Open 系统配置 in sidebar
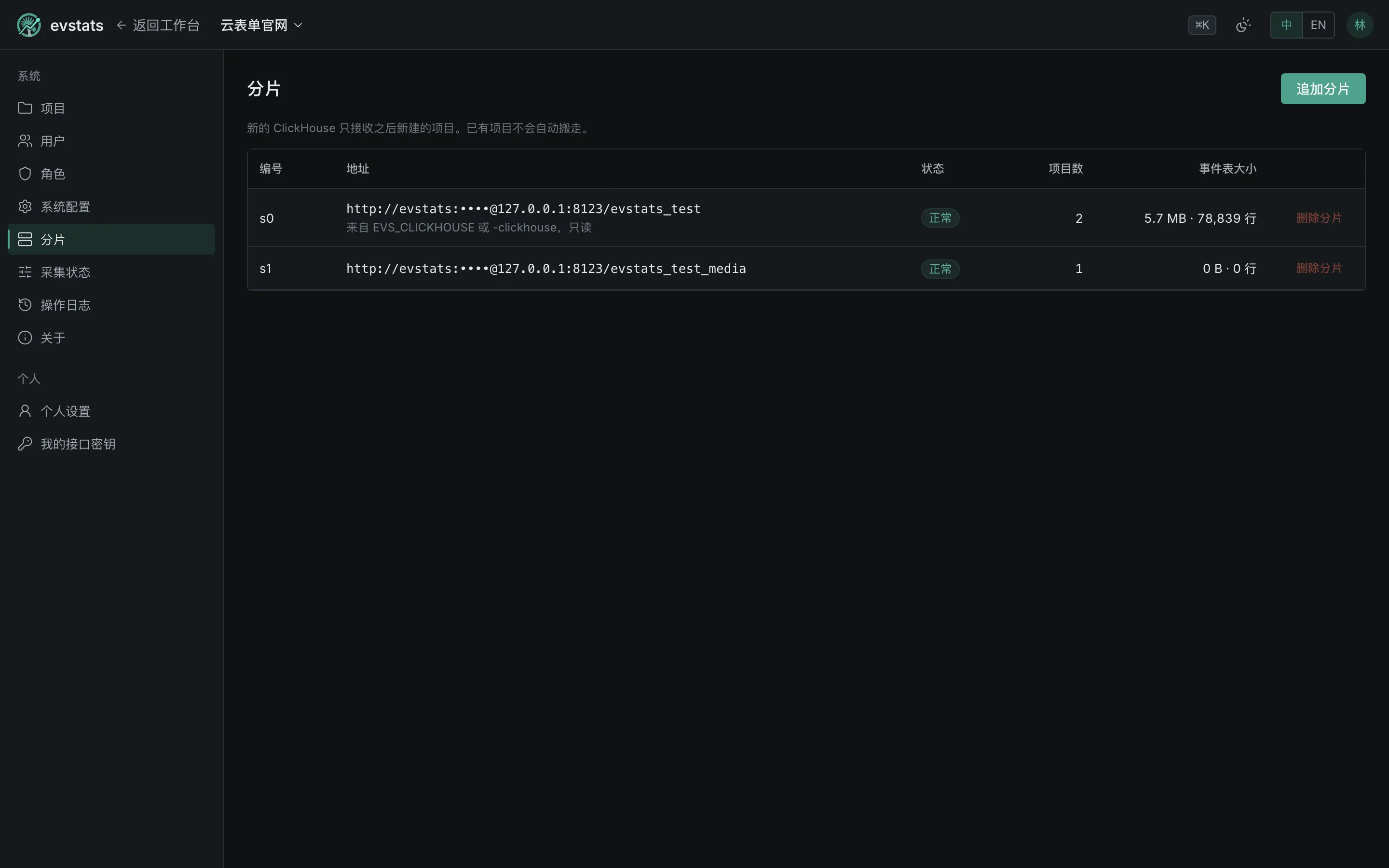Image resolution: width=1389 pixels, height=868 pixels. point(111,206)
